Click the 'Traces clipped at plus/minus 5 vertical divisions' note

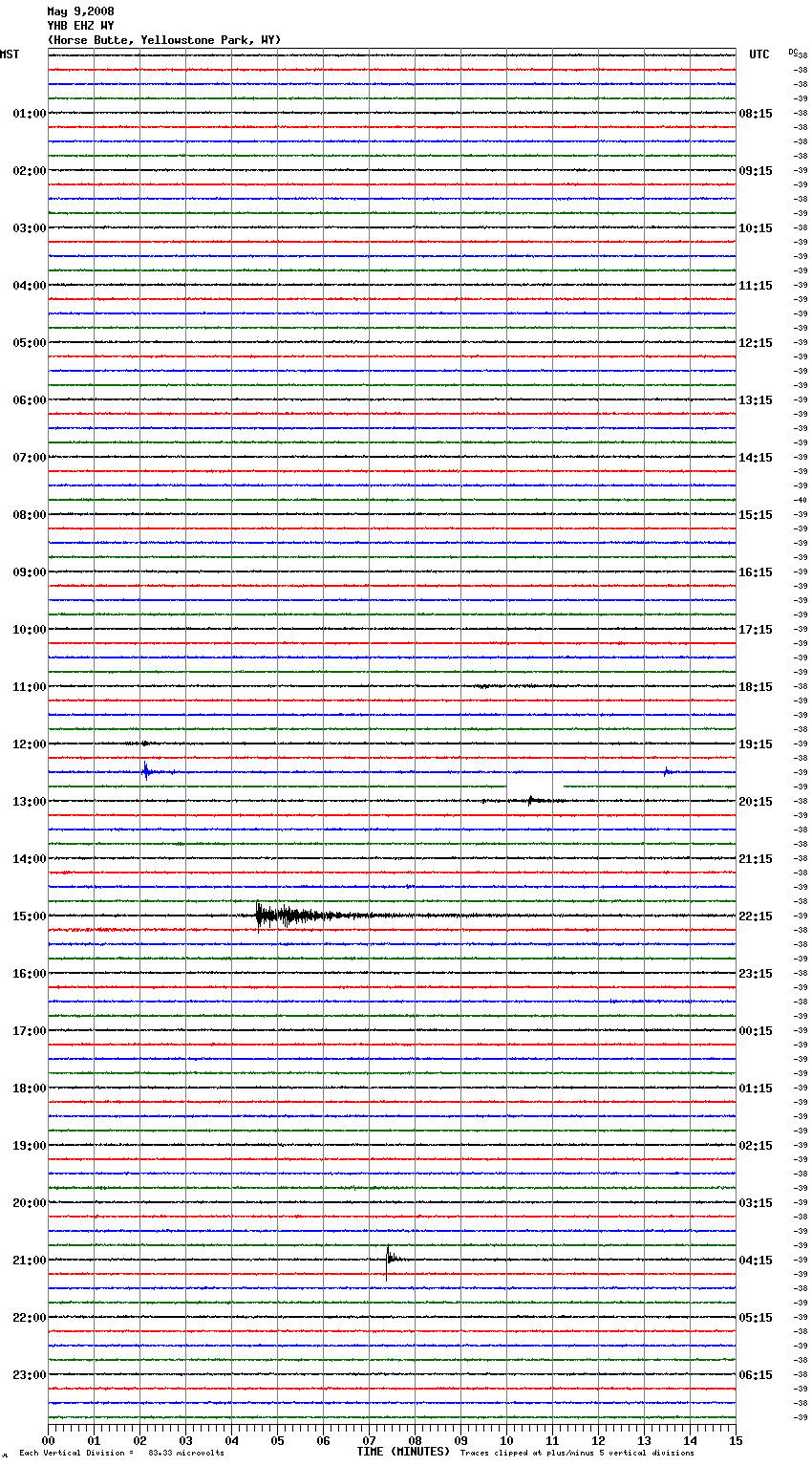[577, 1454]
